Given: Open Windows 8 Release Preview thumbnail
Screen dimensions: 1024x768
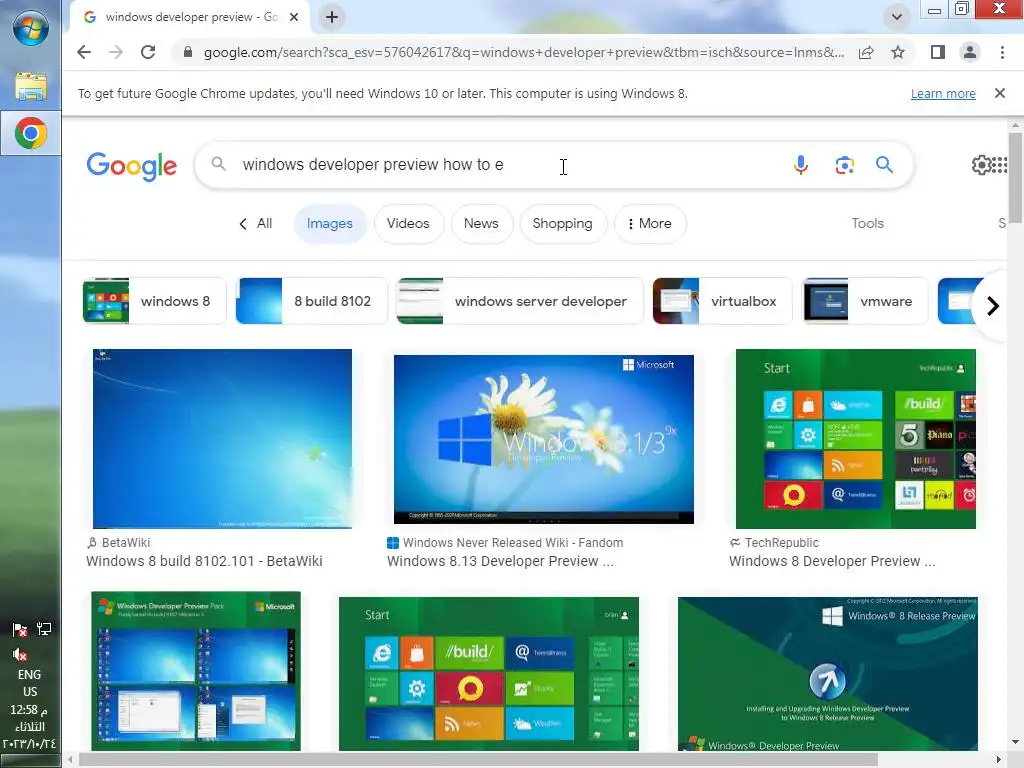Looking at the screenshot, I should 827,674.
